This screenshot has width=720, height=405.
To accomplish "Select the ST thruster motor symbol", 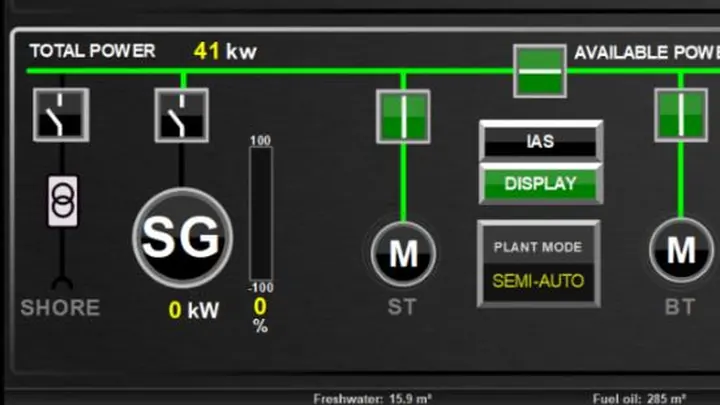I will (403, 254).
